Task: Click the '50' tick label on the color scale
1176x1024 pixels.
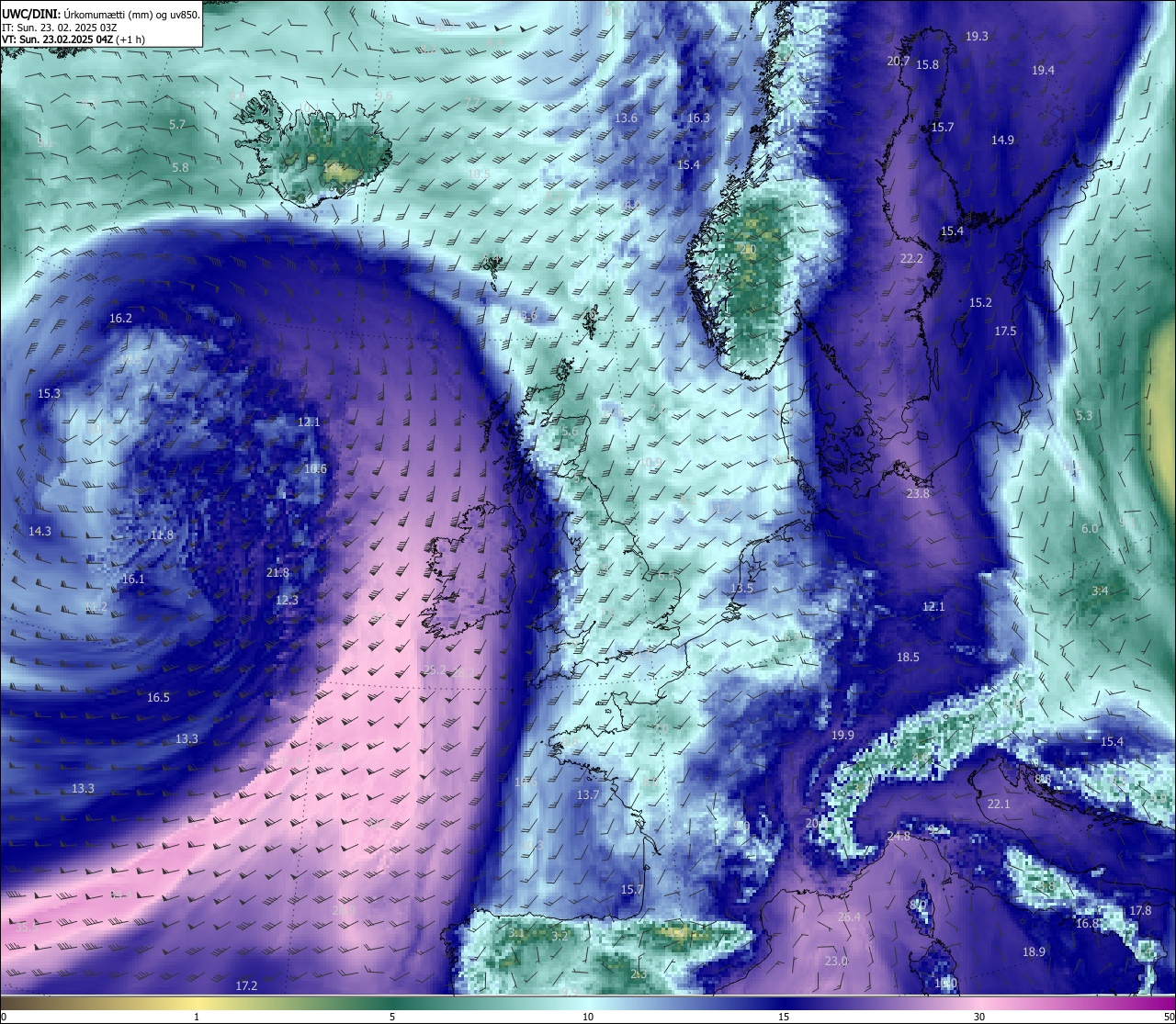Action: pos(1169,1017)
